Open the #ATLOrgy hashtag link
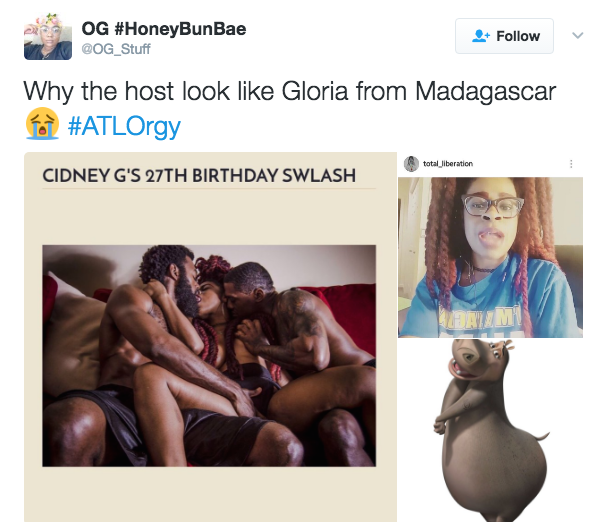 [124, 126]
